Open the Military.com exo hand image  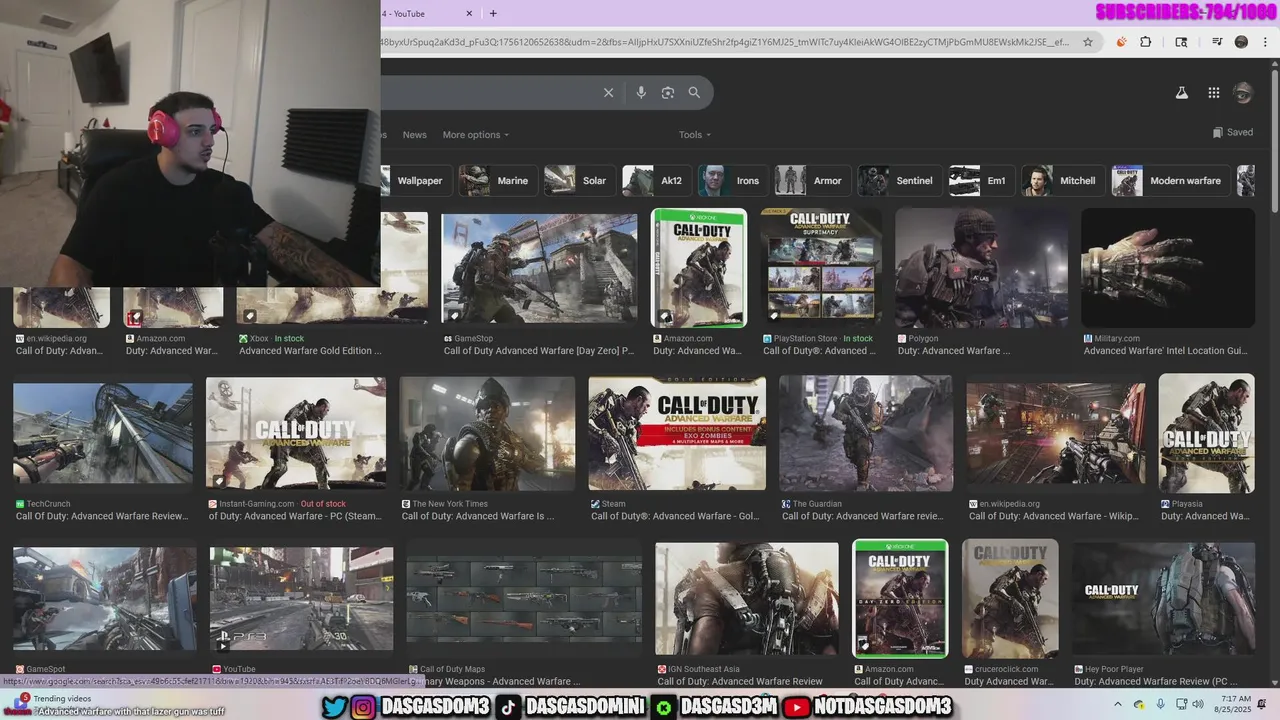(x=1168, y=267)
